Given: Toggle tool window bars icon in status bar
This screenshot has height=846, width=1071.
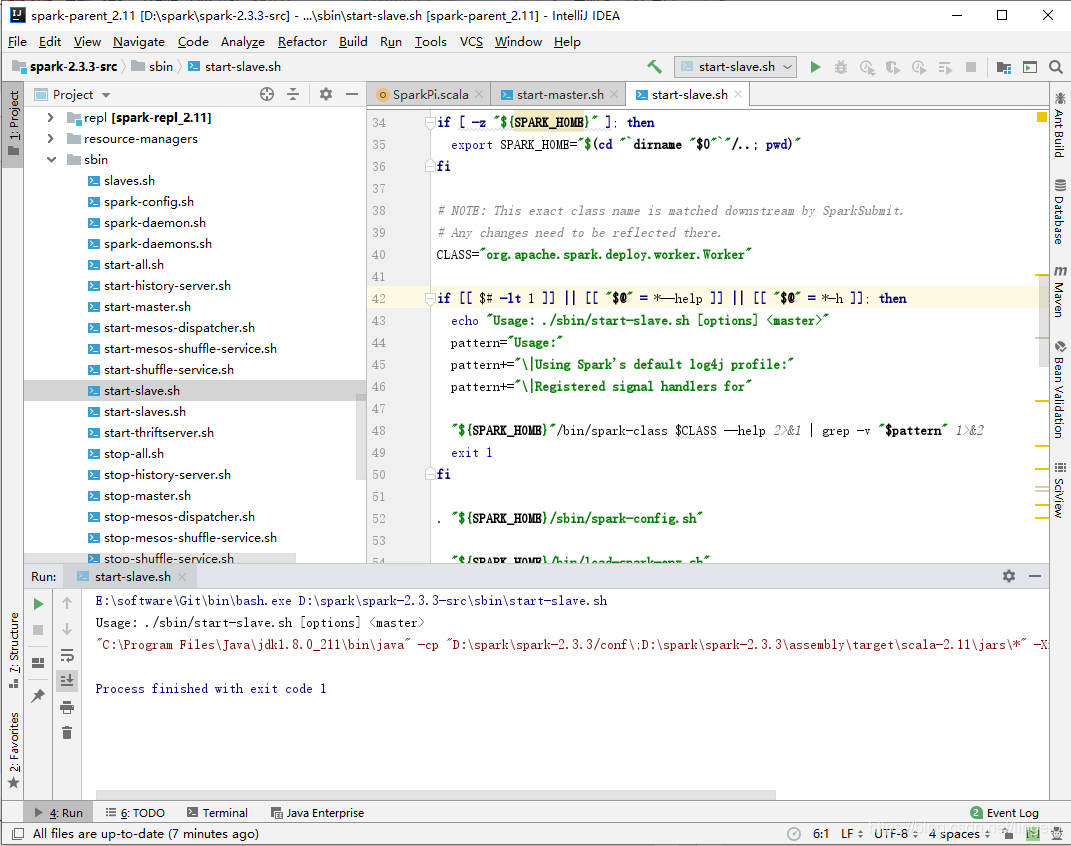Looking at the screenshot, I should pyautogui.click(x=18, y=834).
